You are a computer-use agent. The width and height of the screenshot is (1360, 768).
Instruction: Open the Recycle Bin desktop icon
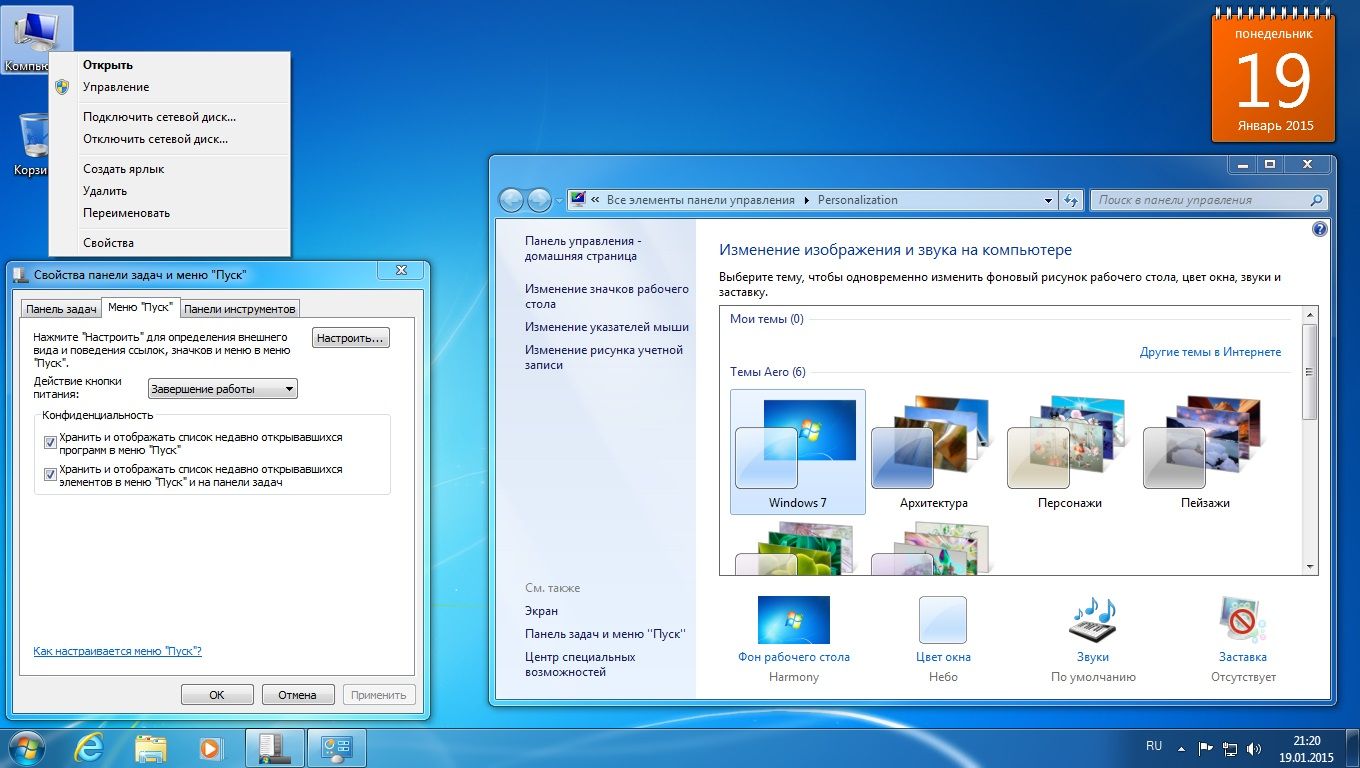click(32, 145)
